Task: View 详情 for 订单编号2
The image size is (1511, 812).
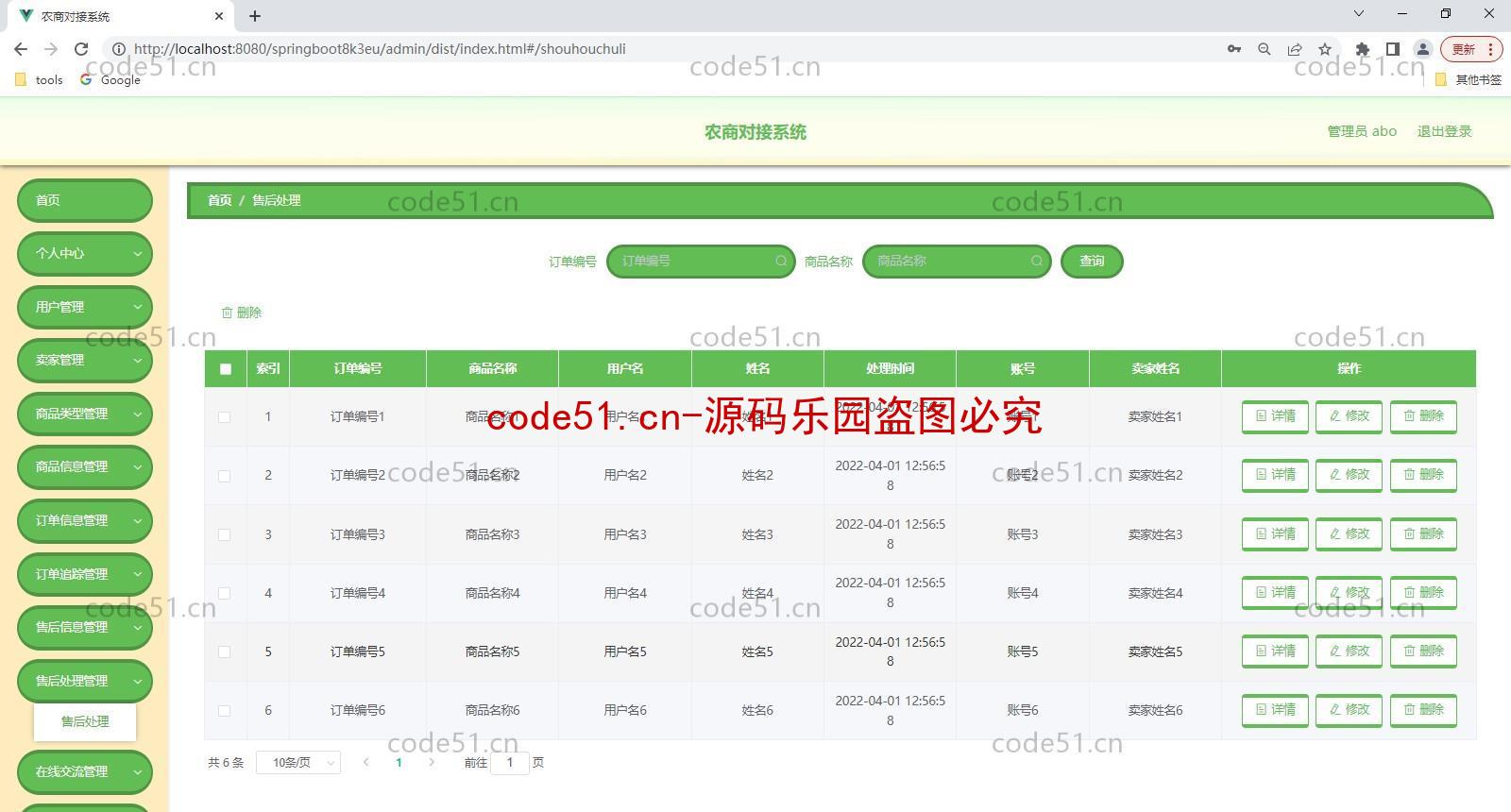Action: pyautogui.click(x=1275, y=475)
